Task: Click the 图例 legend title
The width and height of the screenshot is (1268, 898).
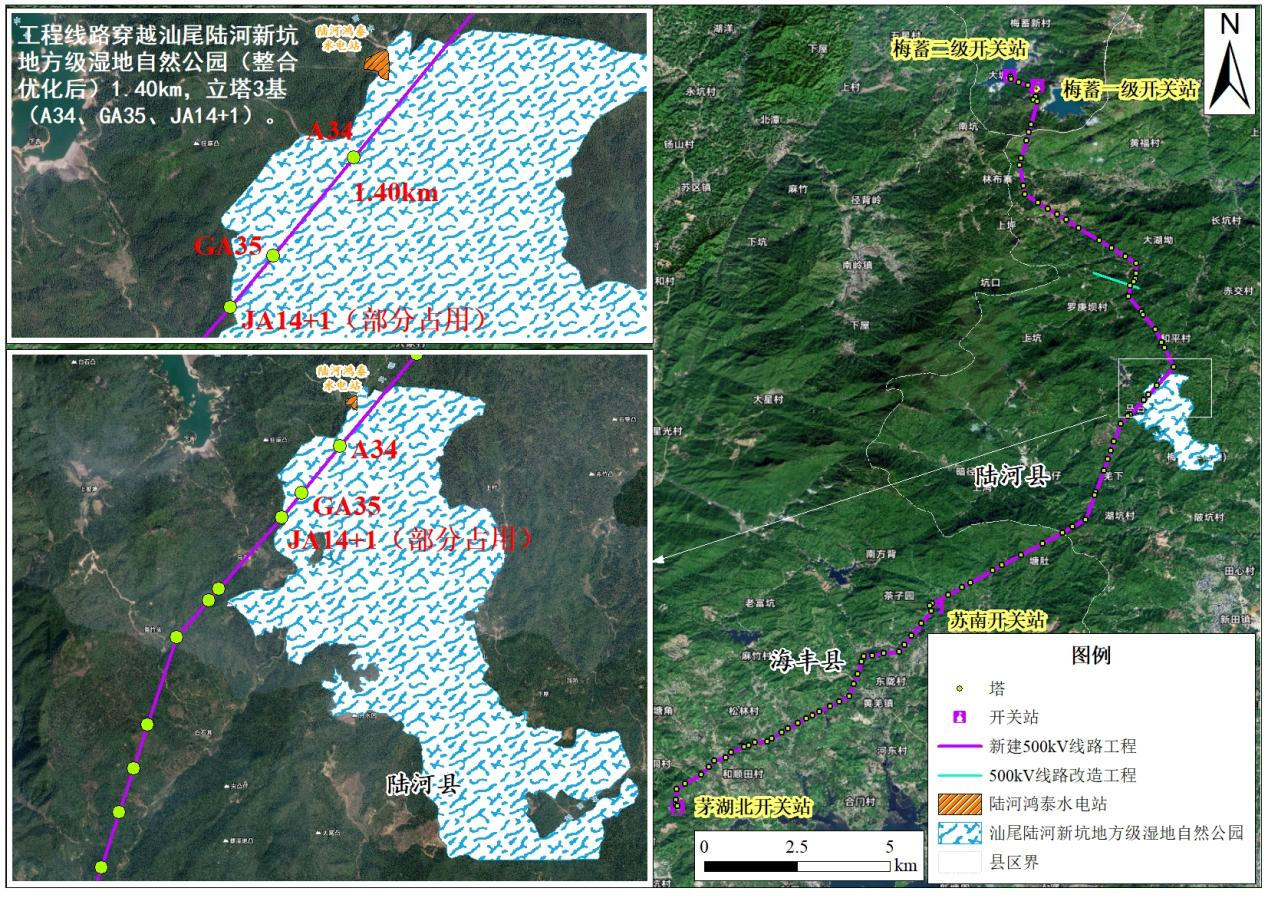Action: [1090, 656]
